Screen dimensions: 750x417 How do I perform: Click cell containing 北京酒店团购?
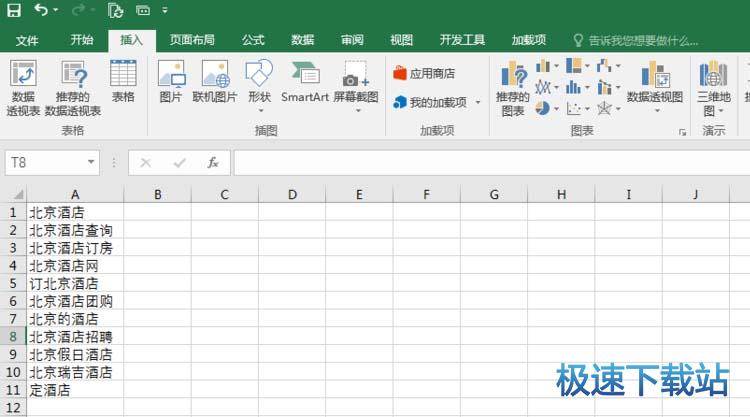point(75,301)
